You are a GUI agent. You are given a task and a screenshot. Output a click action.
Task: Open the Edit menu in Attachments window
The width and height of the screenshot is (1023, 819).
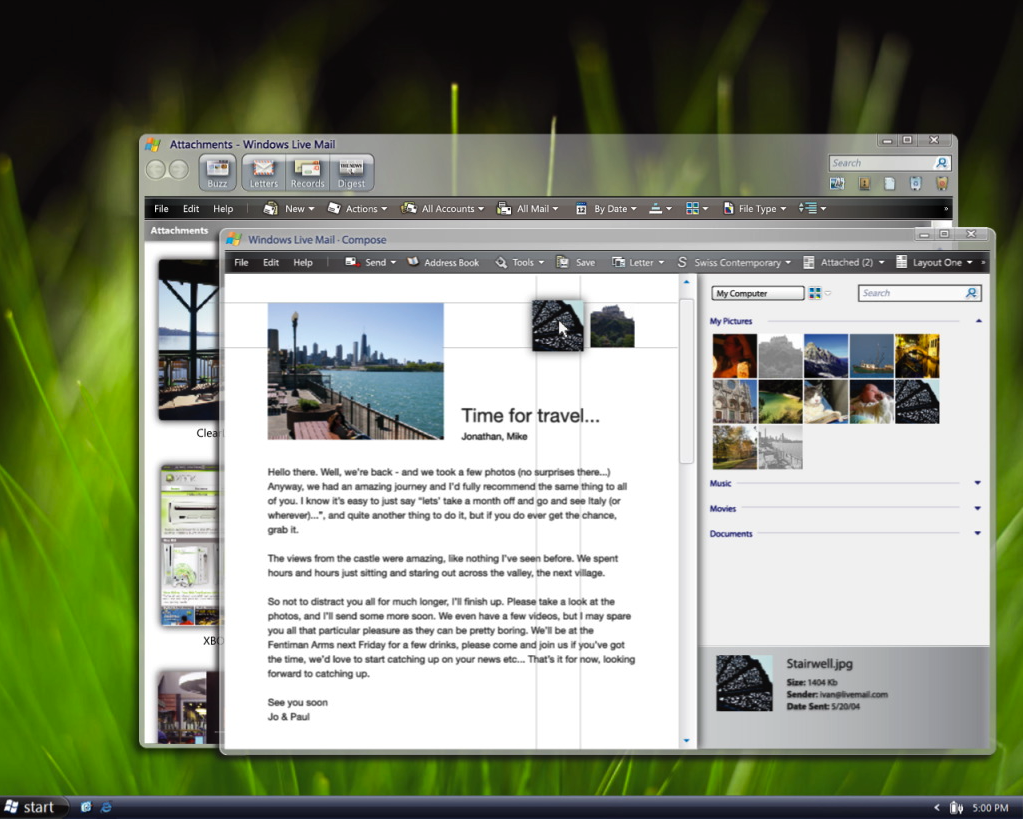click(x=191, y=209)
